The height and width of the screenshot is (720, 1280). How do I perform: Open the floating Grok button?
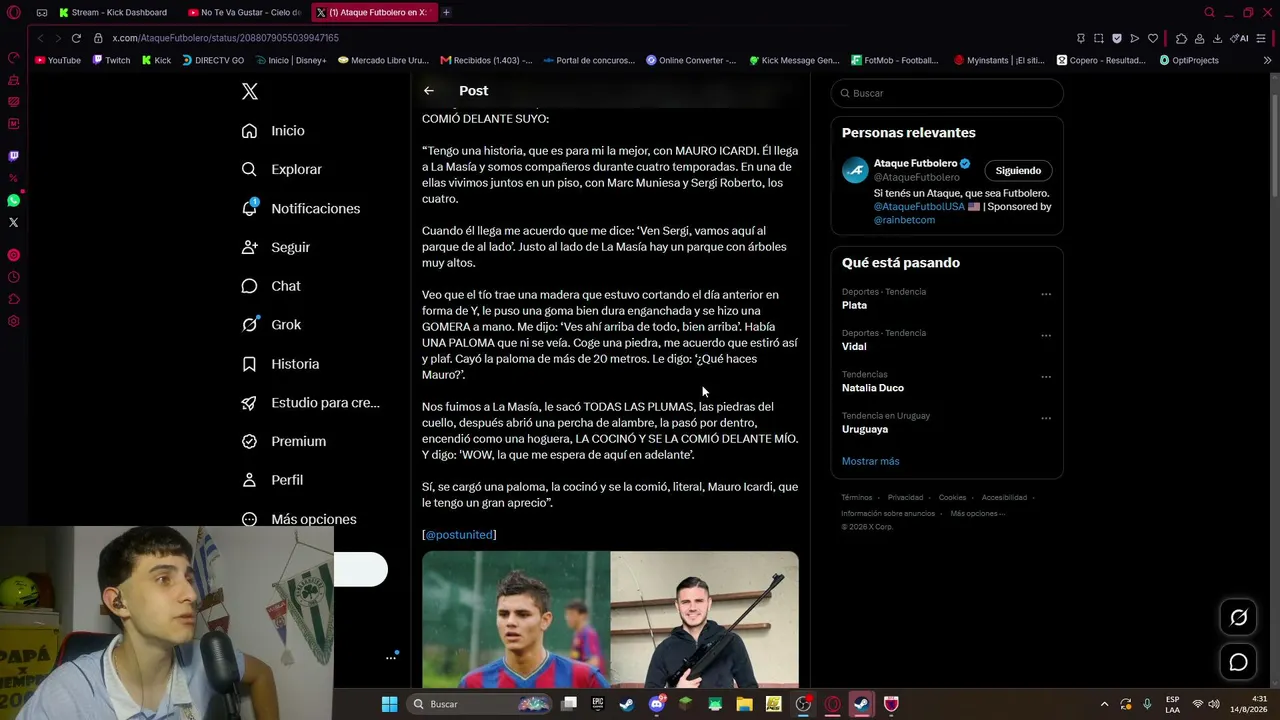click(x=1238, y=618)
